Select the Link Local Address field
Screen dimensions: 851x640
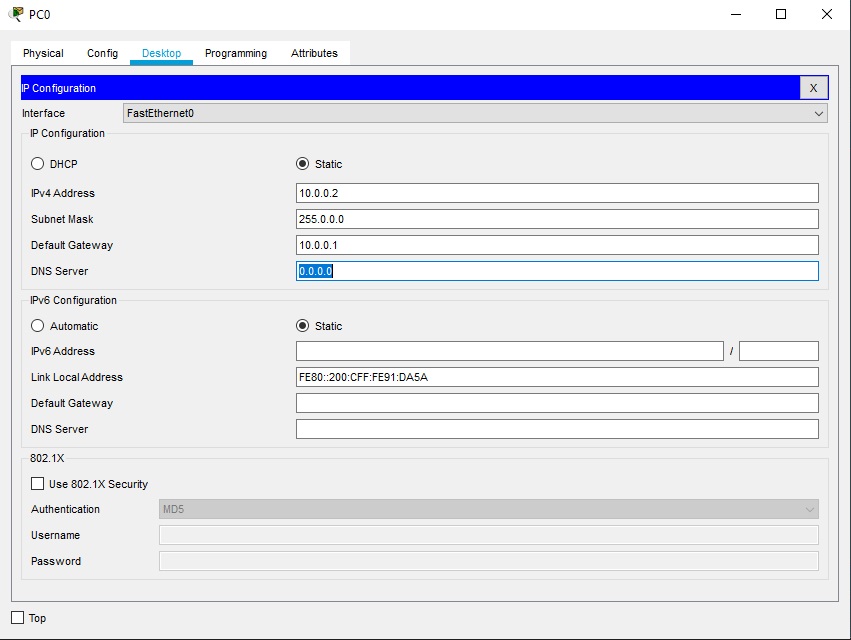tap(557, 377)
